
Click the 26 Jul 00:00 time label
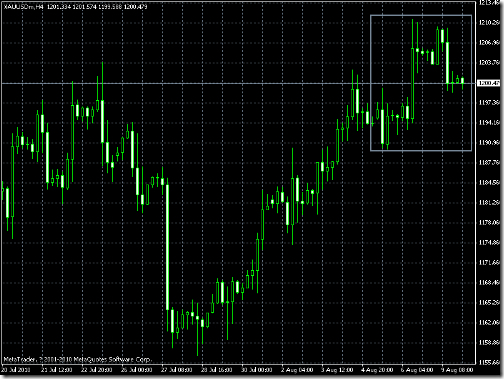[x=137, y=370]
